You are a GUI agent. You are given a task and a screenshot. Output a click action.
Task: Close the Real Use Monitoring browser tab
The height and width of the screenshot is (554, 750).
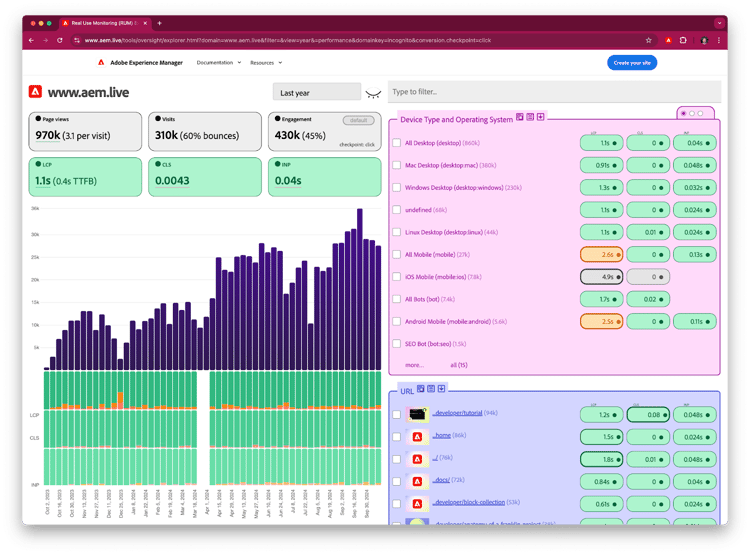click(145, 23)
